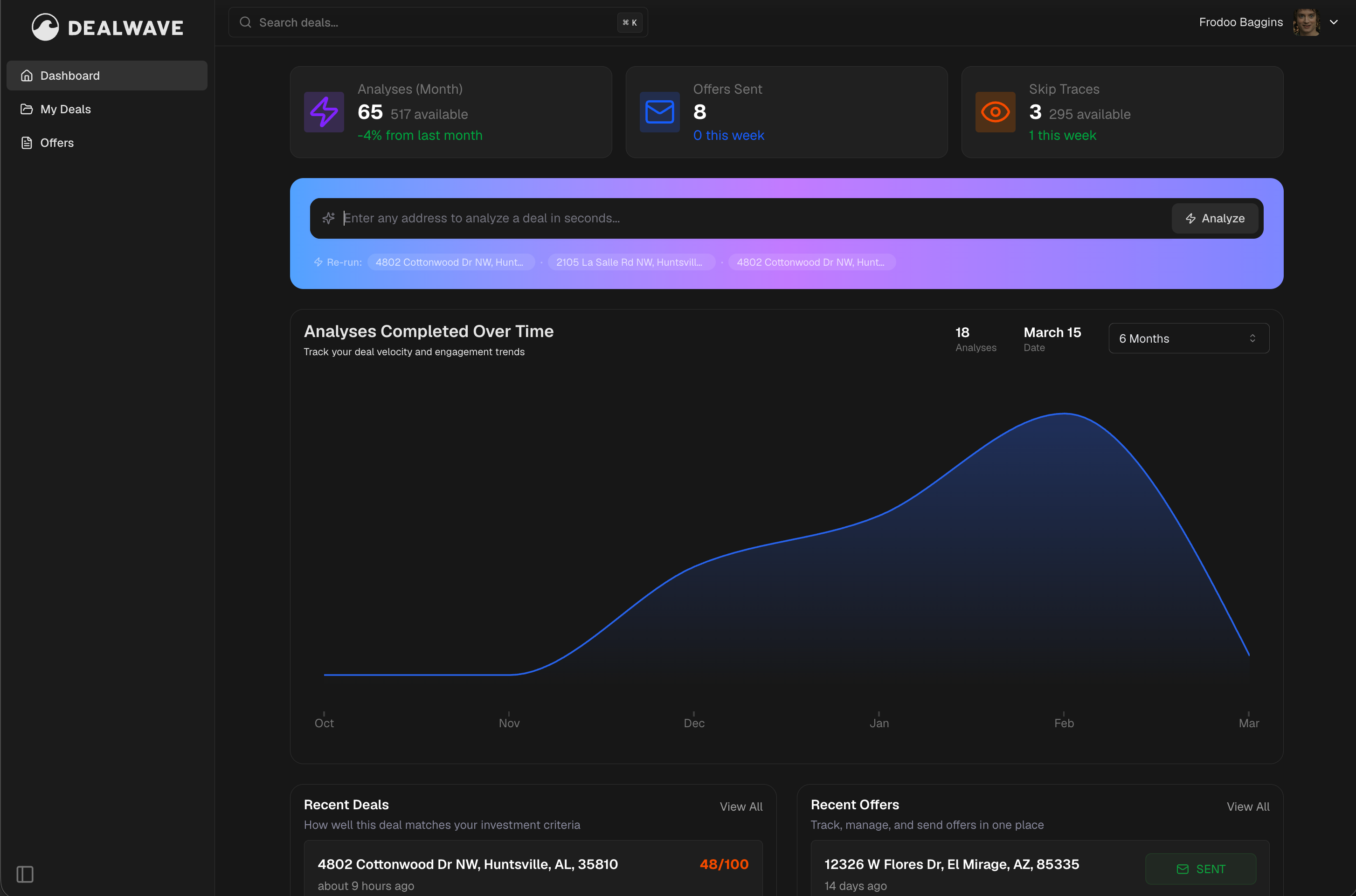The image size is (1356, 896).
Task: Click the DealWave wave logo icon
Action: pyautogui.click(x=45, y=26)
